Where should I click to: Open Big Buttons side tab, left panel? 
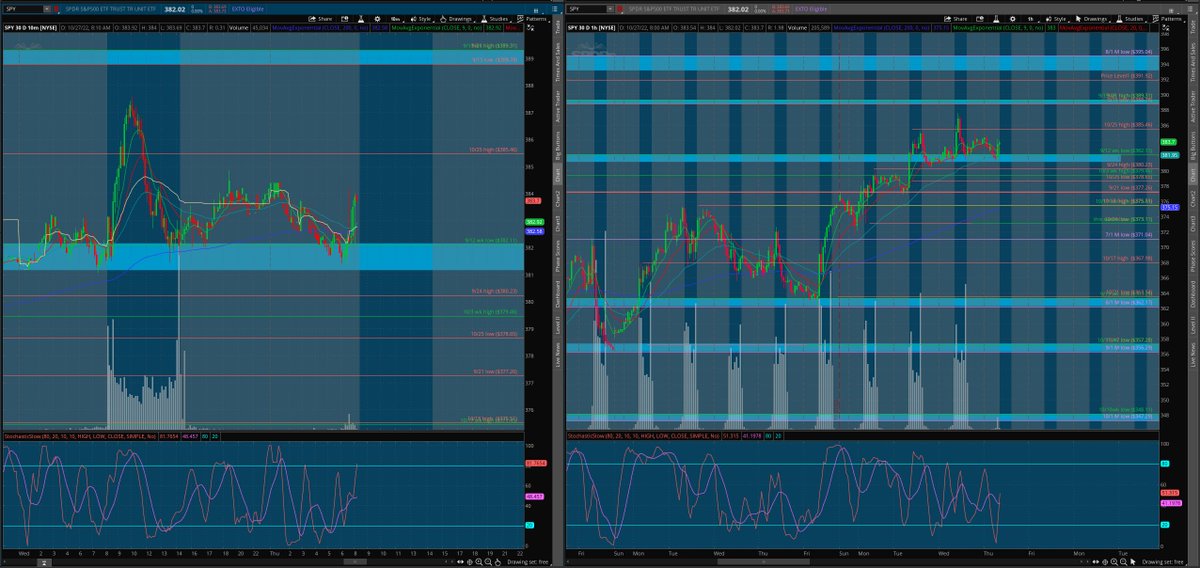click(x=558, y=145)
